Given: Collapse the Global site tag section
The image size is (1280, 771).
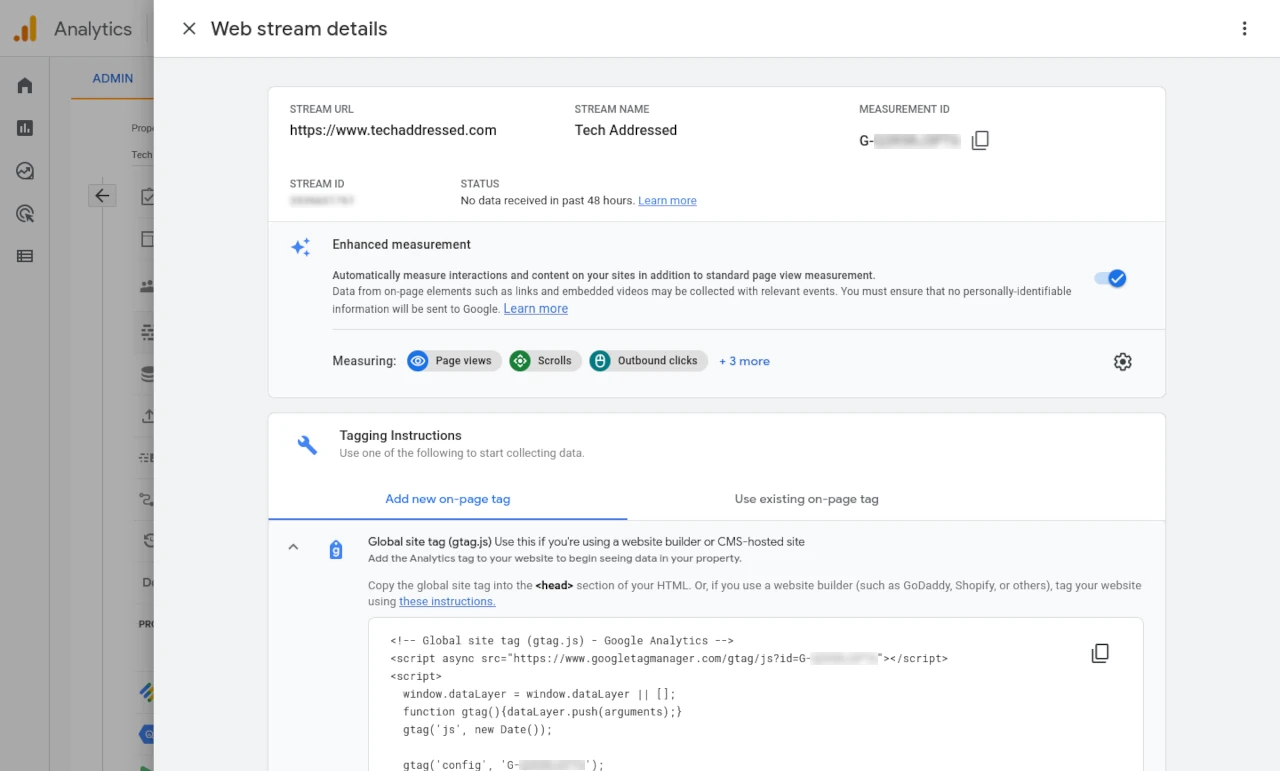Looking at the screenshot, I should coord(293,547).
